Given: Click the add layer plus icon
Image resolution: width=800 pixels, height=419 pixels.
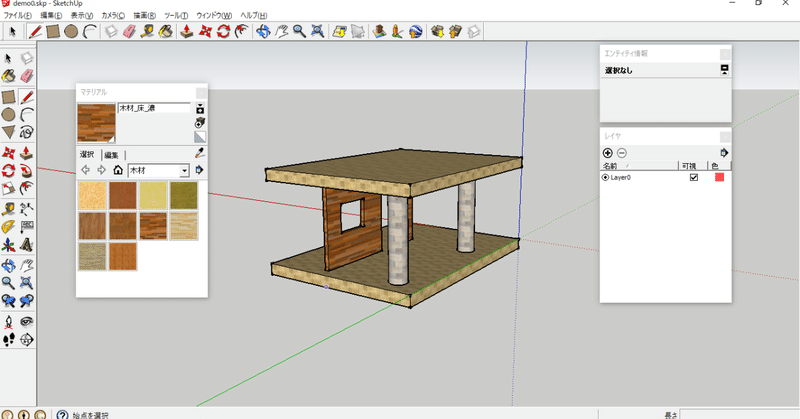Looking at the screenshot, I should 607,153.
